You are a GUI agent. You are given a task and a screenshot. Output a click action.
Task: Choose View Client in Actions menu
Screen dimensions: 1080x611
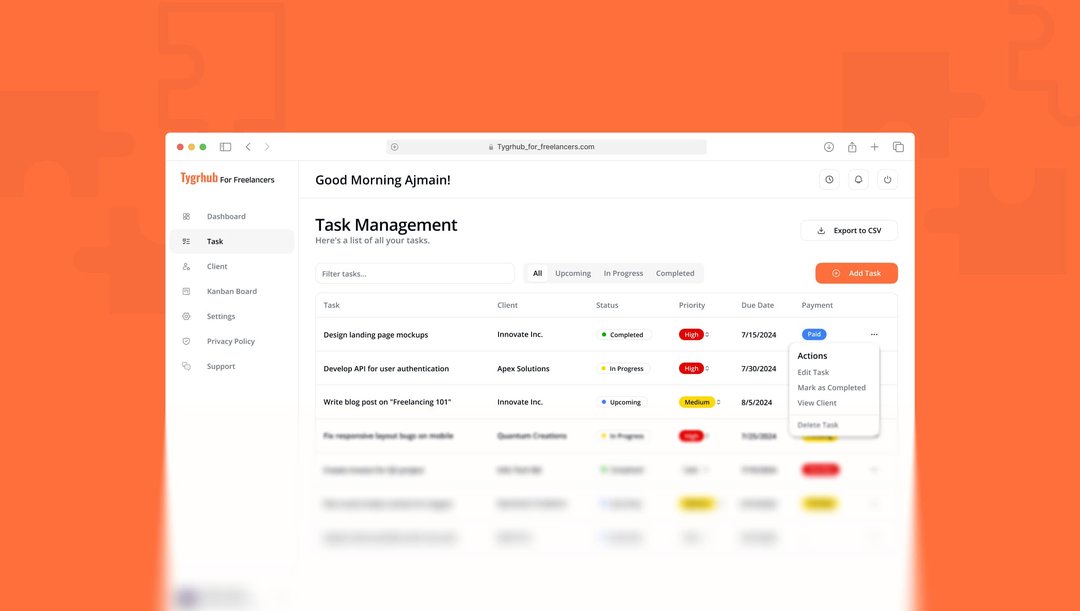pos(817,403)
